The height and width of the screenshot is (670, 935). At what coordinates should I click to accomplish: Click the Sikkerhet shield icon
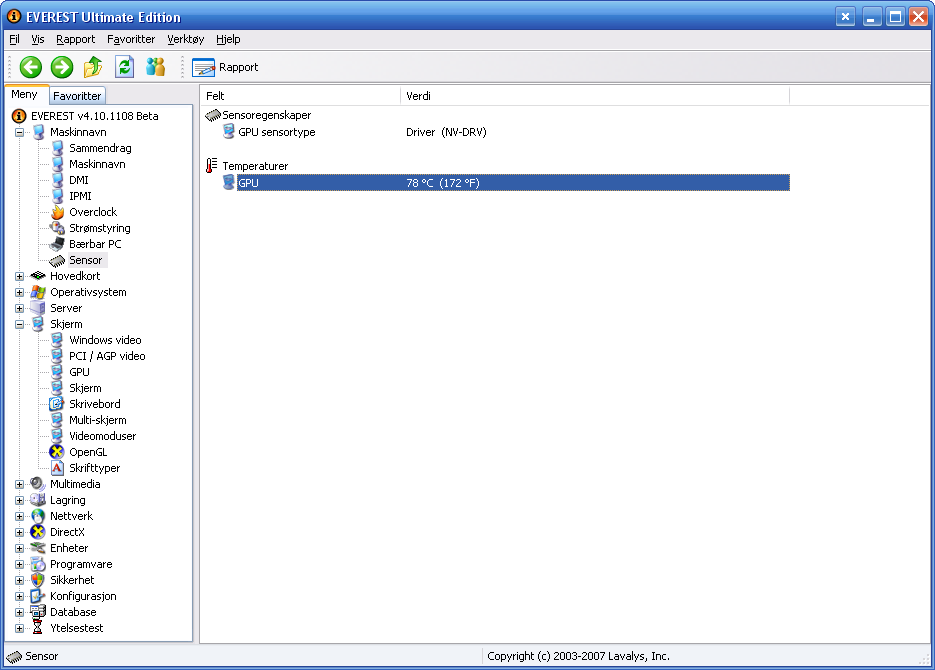pyautogui.click(x=38, y=580)
